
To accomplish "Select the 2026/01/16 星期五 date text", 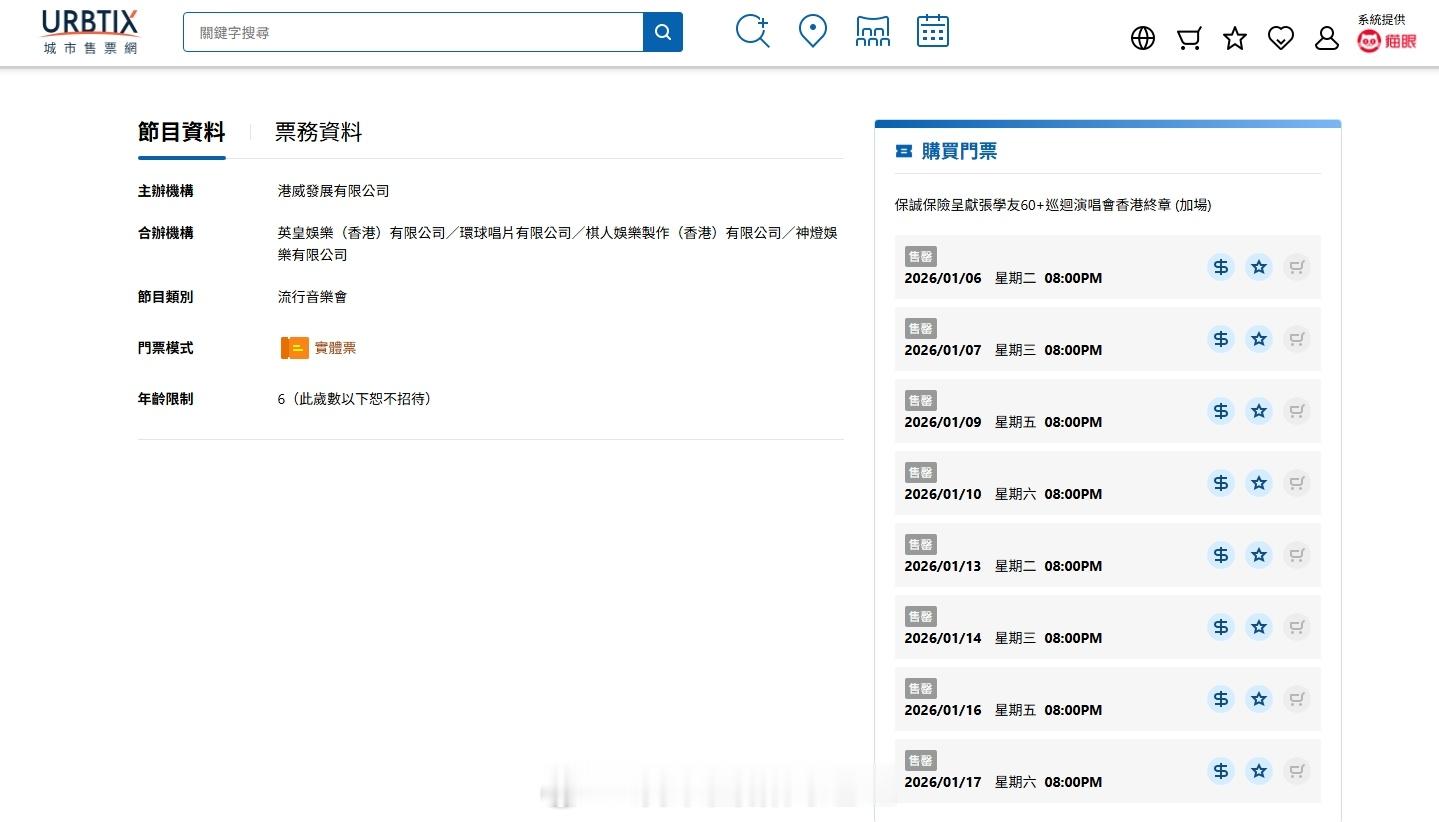I will point(970,710).
